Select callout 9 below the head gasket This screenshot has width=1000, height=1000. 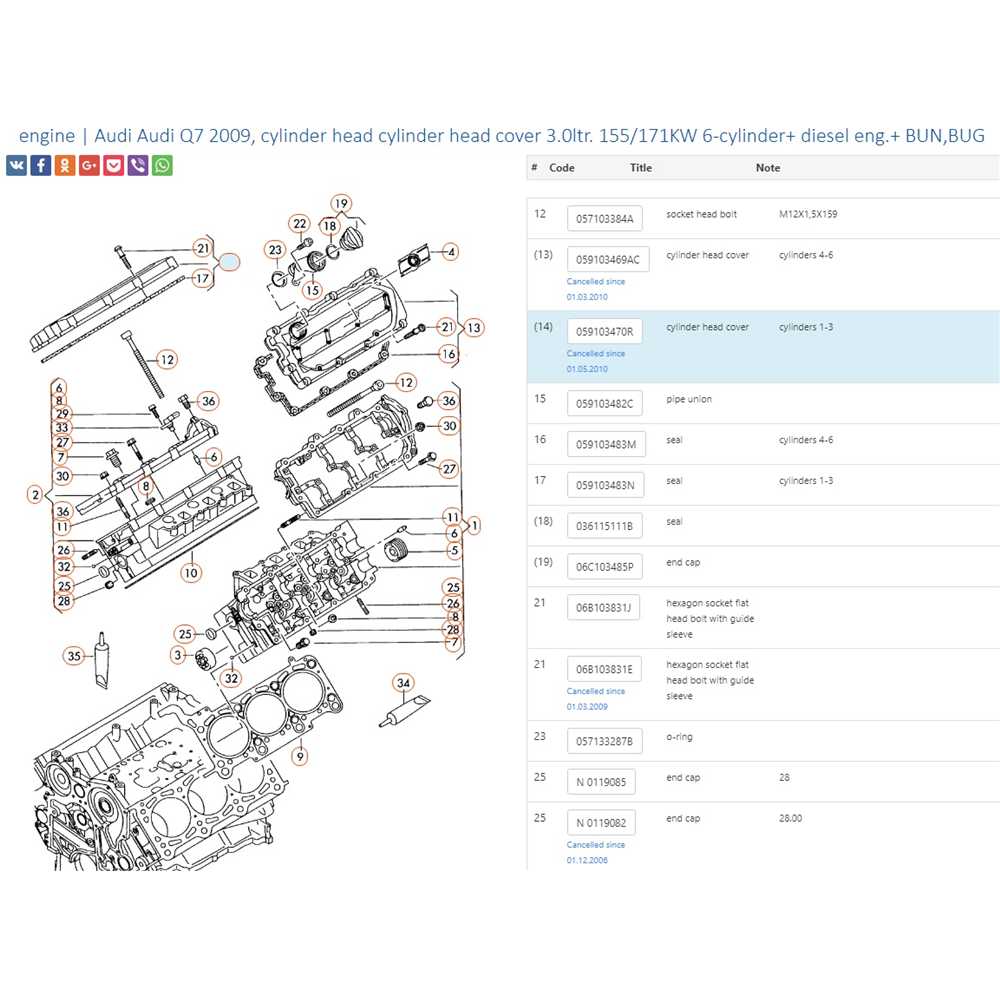[x=300, y=757]
